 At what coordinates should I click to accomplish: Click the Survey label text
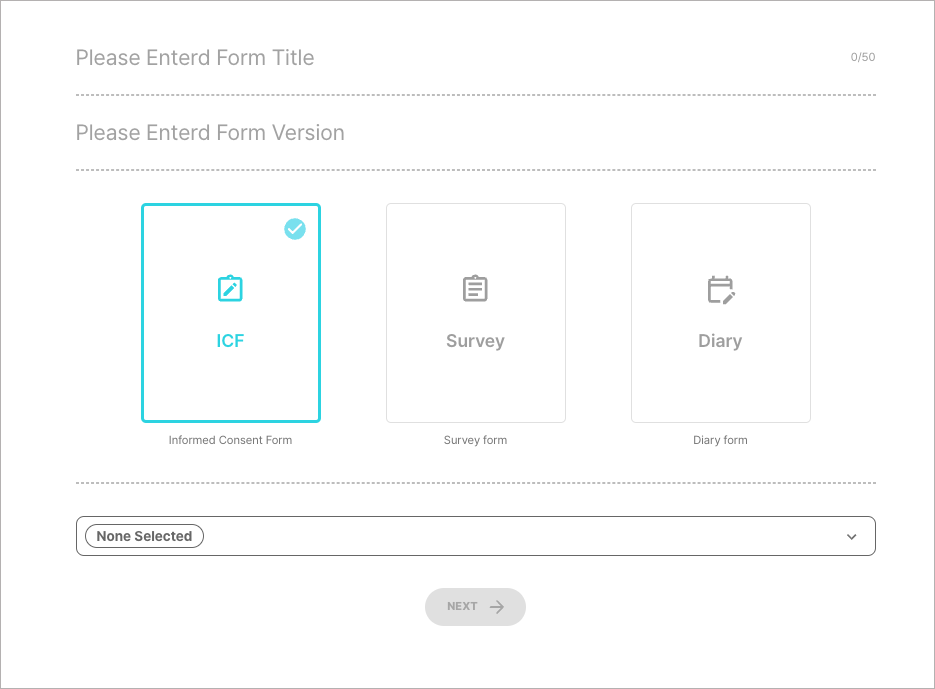pyautogui.click(x=475, y=341)
